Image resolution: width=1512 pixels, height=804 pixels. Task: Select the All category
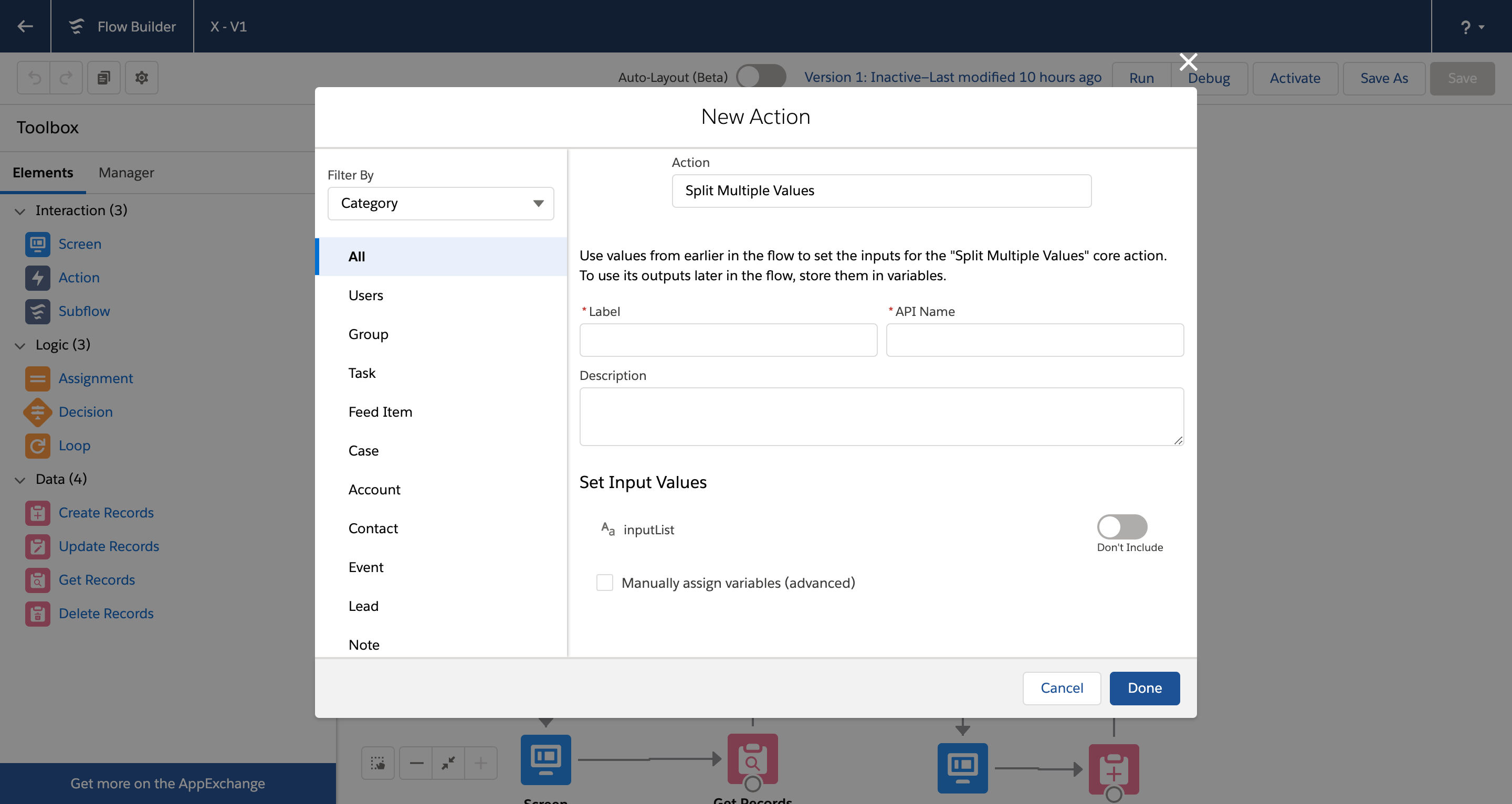click(442, 257)
